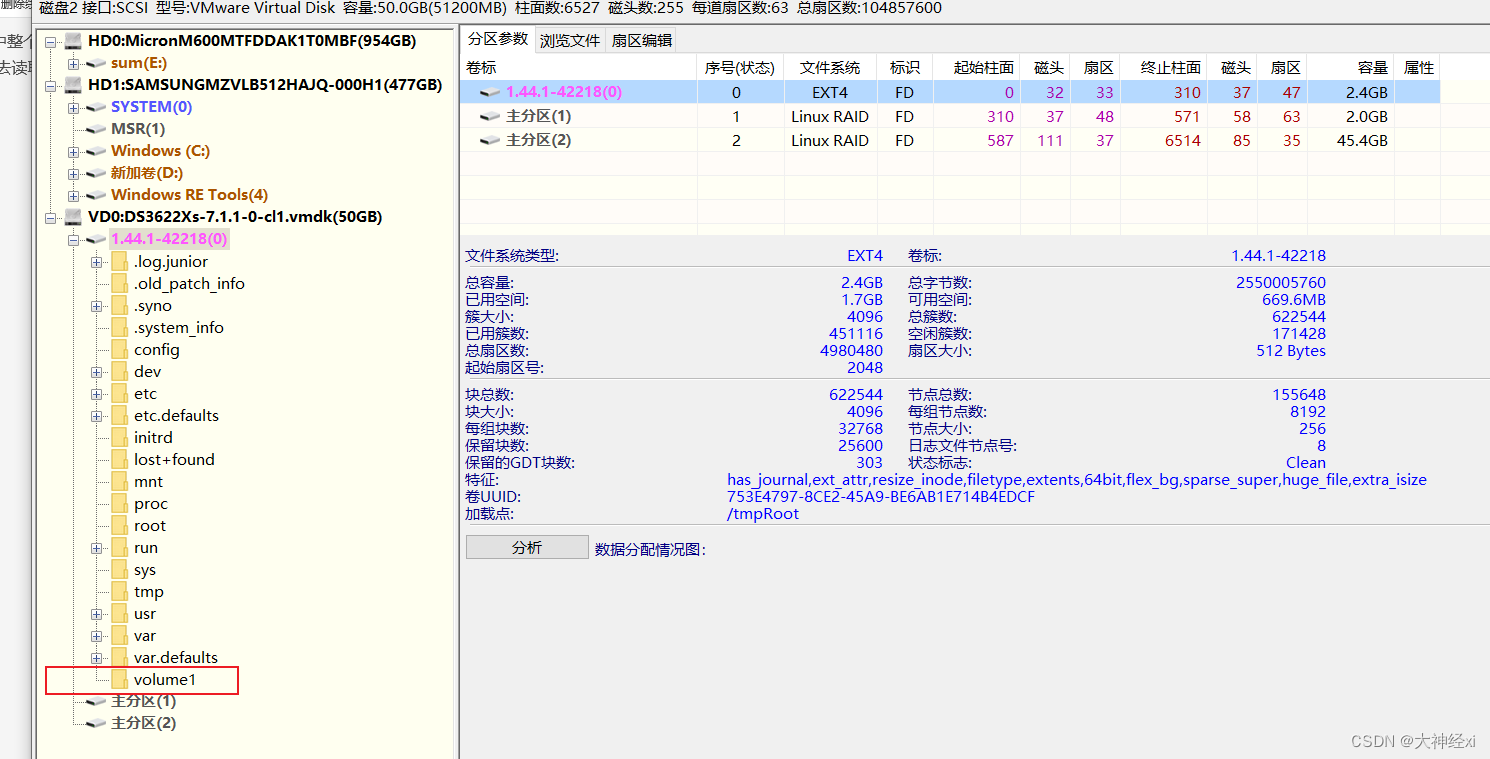Click the 2.0GB capacity cell

[1350, 116]
